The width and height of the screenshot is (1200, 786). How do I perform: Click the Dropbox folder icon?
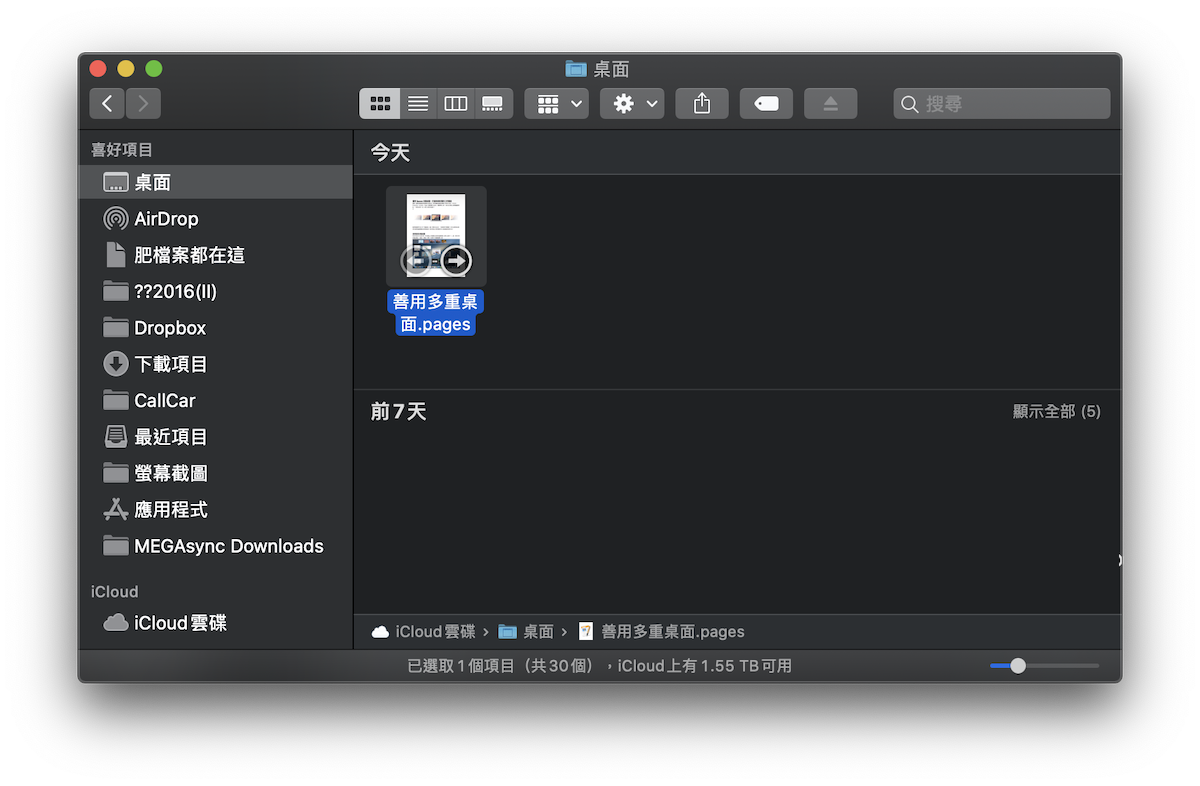tap(116, 327)
